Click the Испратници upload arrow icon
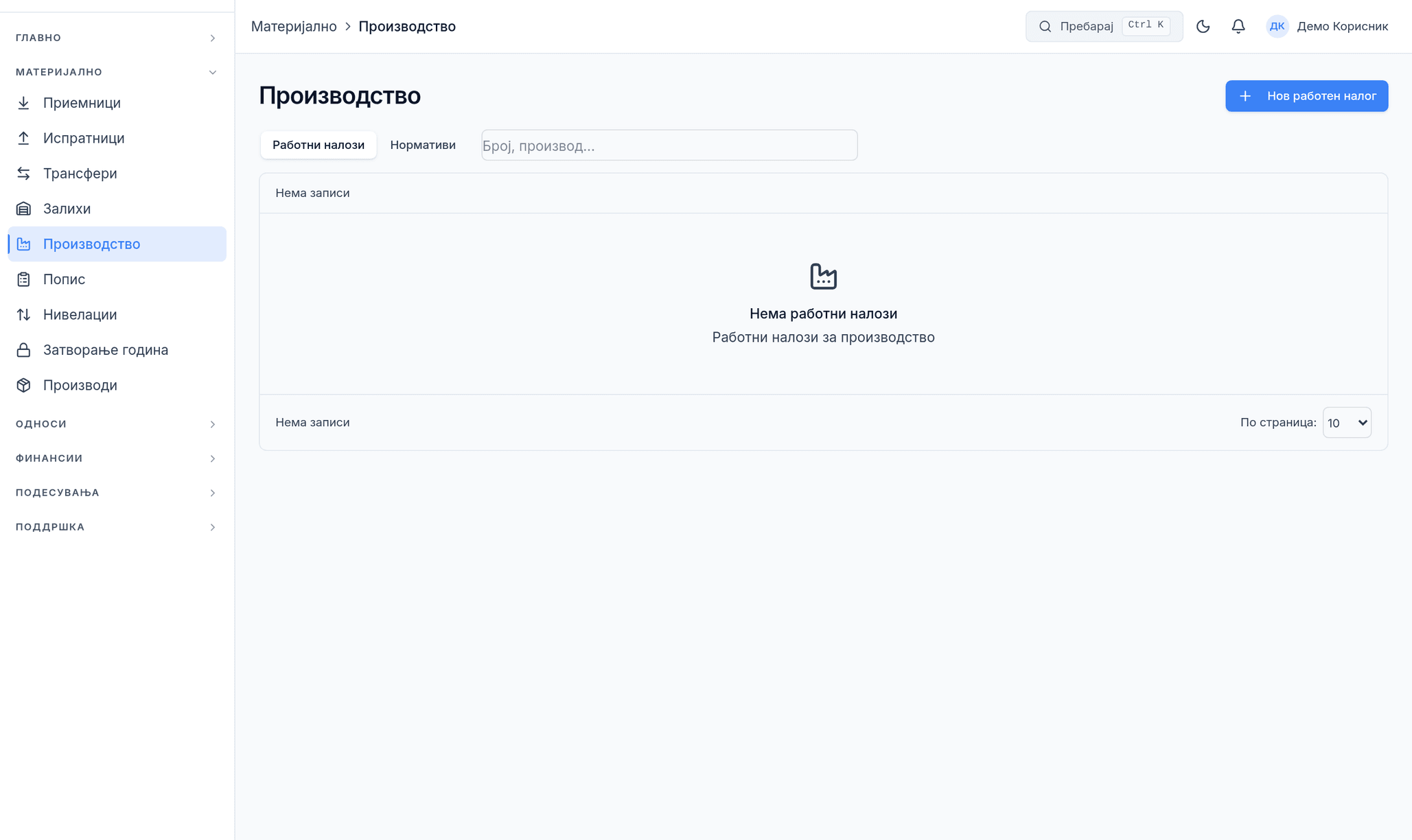This screenshot has width=1412, height=840. [23, 138]
